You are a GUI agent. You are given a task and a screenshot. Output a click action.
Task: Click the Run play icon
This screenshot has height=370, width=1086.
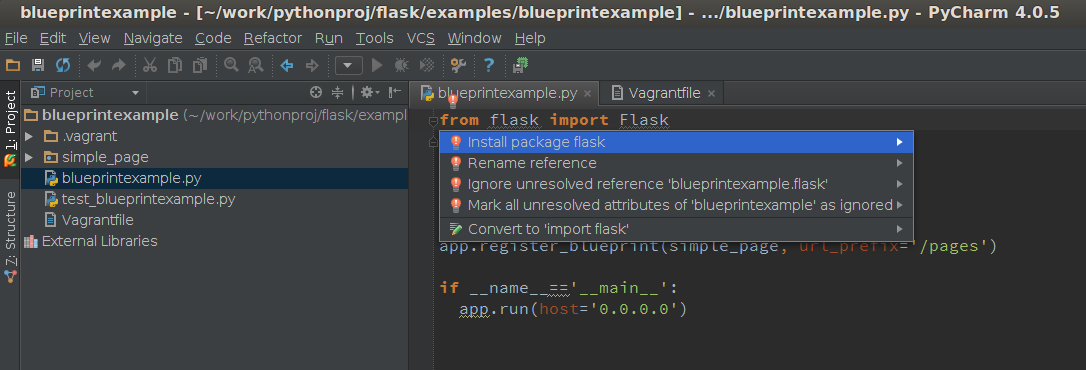click(377, 65)
